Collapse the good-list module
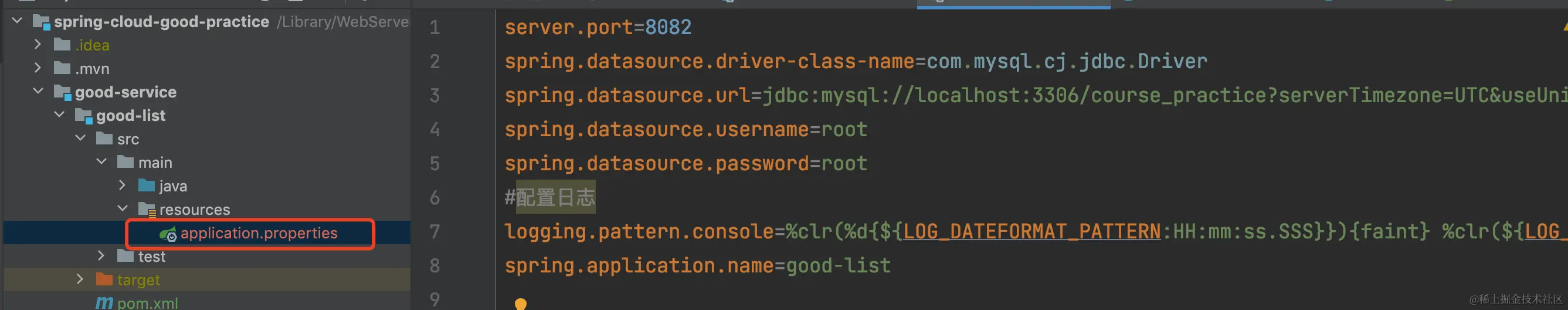1568x310 pixels. coord(59,114)
